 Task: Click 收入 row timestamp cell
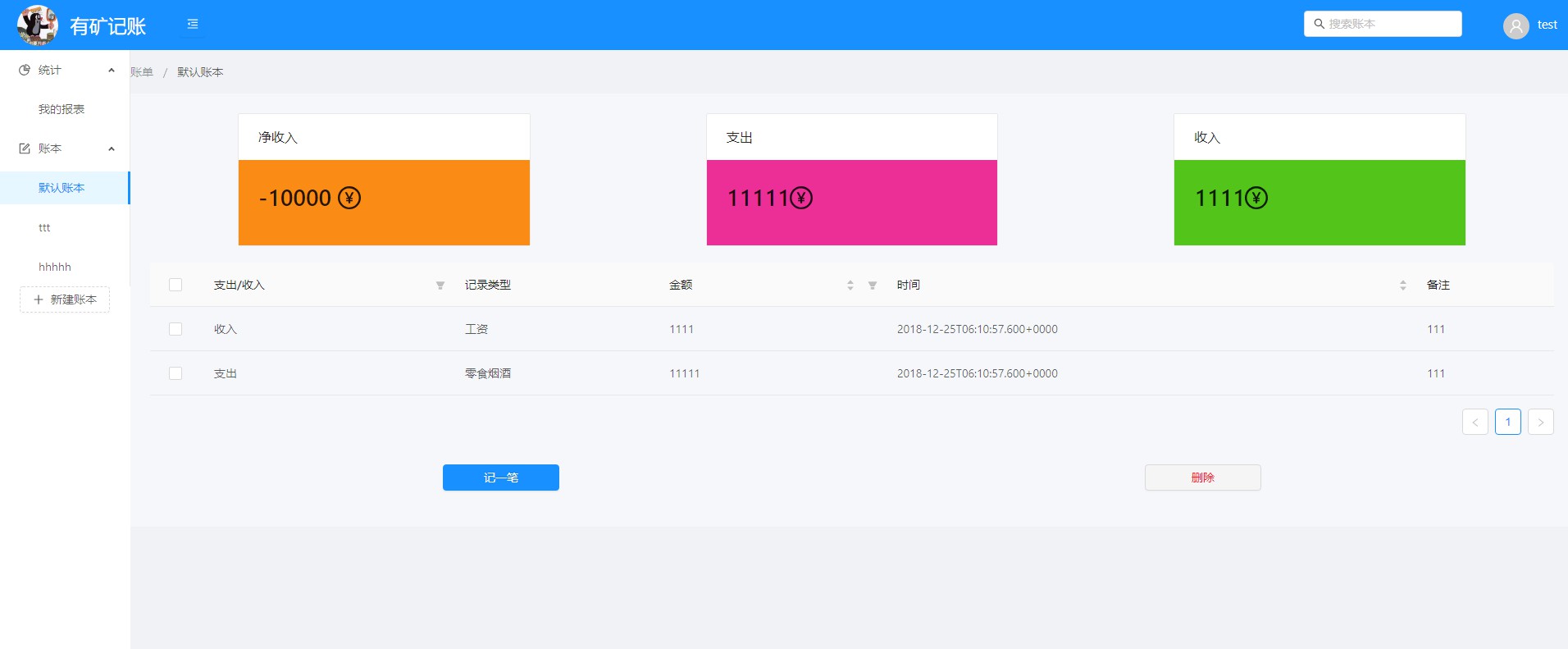[x=978, y=329]
